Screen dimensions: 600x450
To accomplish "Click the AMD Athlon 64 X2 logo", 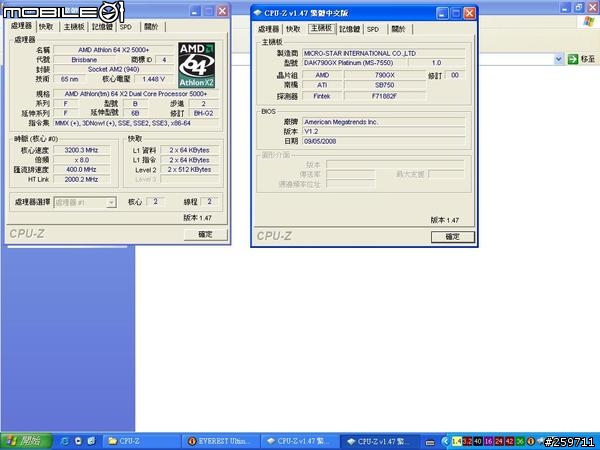I will [x=196, y=65].
